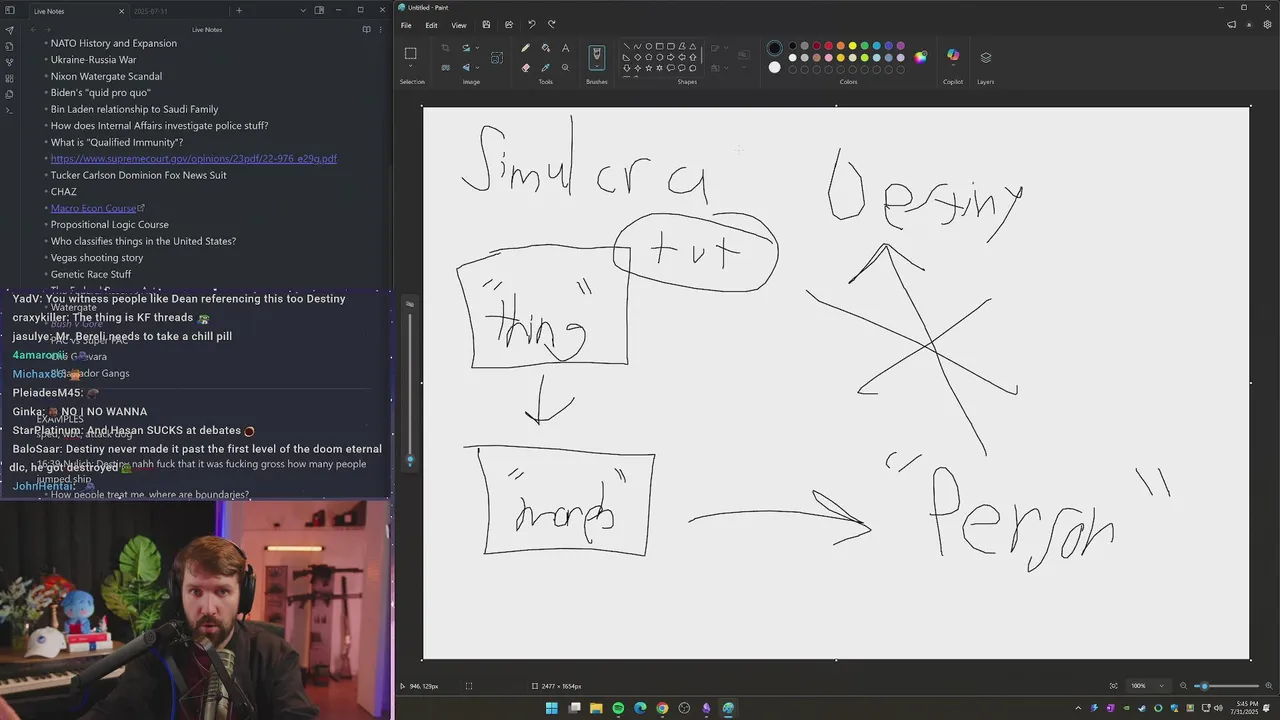Open the Obsidian tab list dropdown chevron

click(303, 10)
